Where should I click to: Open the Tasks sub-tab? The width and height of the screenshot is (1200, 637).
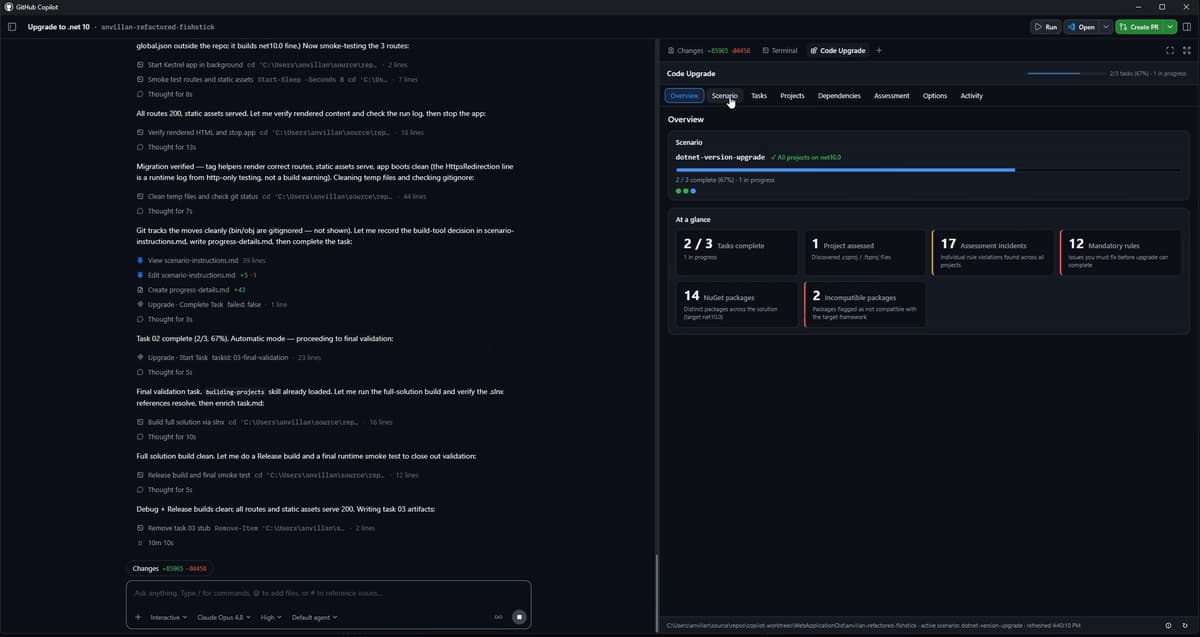click(x=759, y=96)
